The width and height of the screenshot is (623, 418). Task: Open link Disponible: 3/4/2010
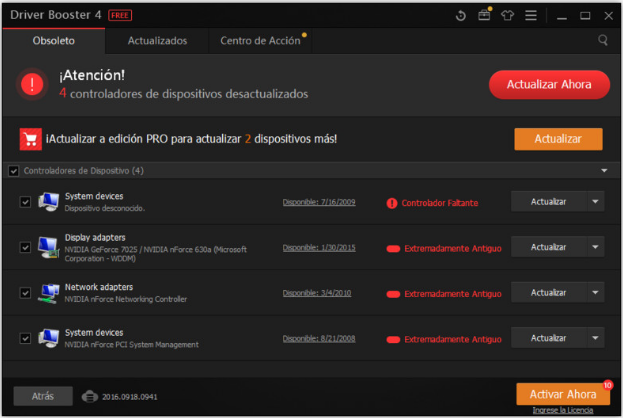[x=317, y=293]
